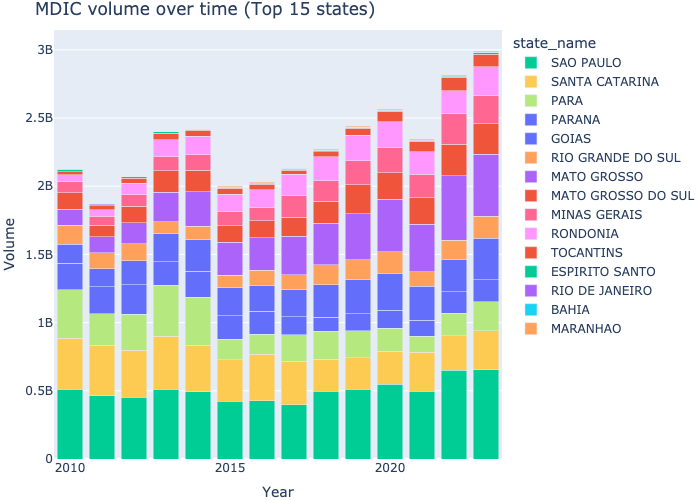The image size is (700, 500).
Task: Toggle the SAO PAULO legend entry
Action: coord(586,62)
